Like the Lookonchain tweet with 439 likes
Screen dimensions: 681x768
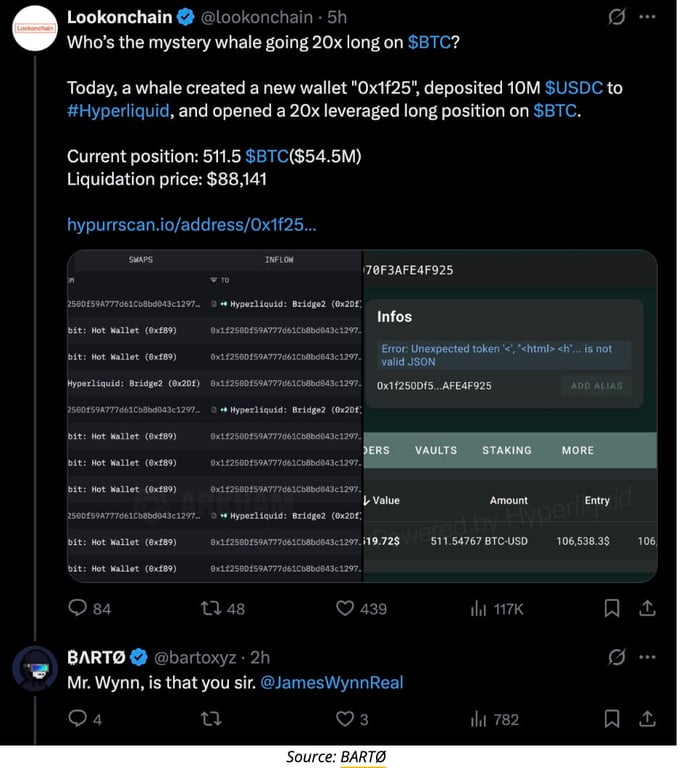point(361,608)
